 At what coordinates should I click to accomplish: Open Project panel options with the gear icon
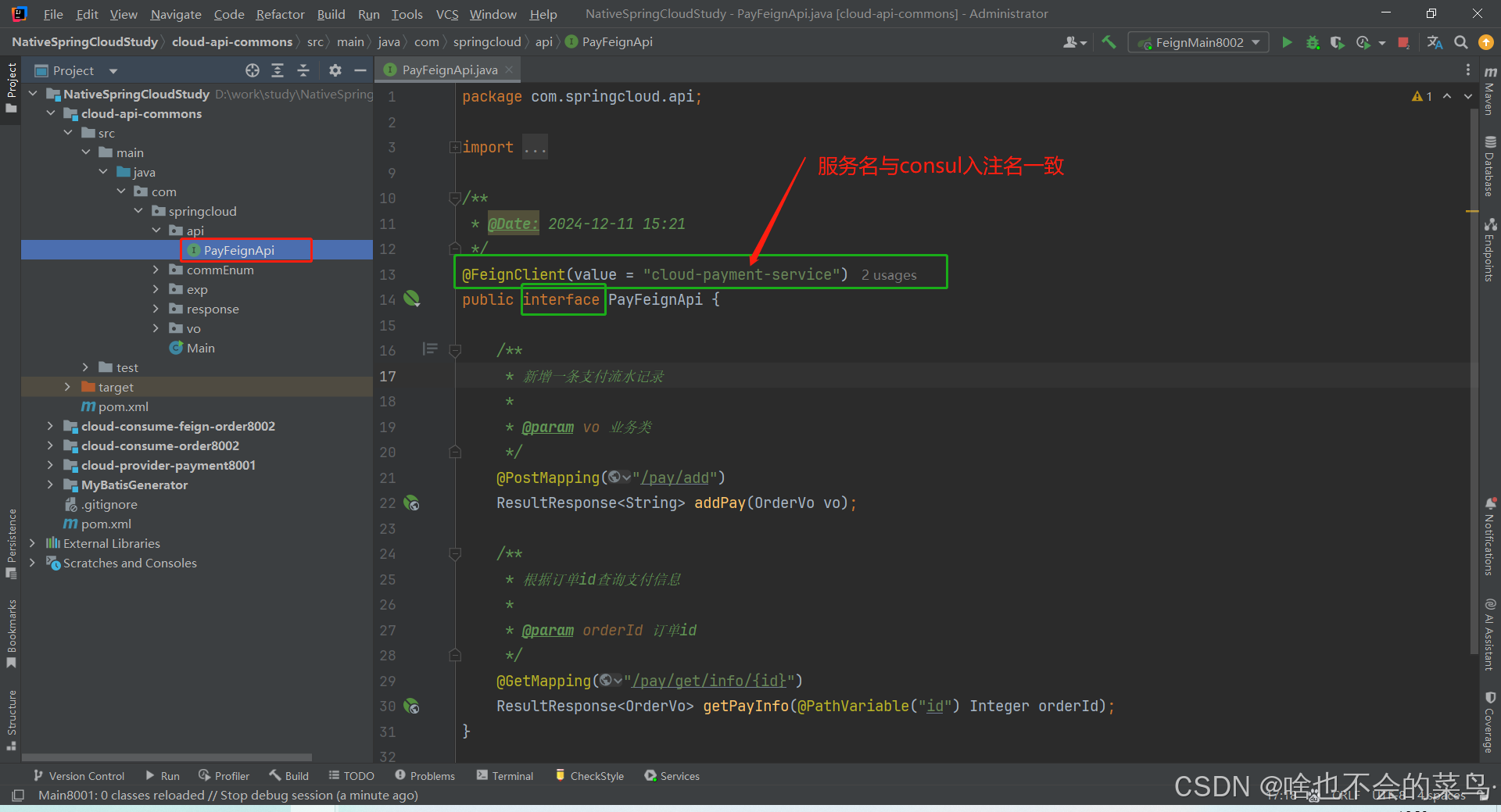tap(335, 70)
